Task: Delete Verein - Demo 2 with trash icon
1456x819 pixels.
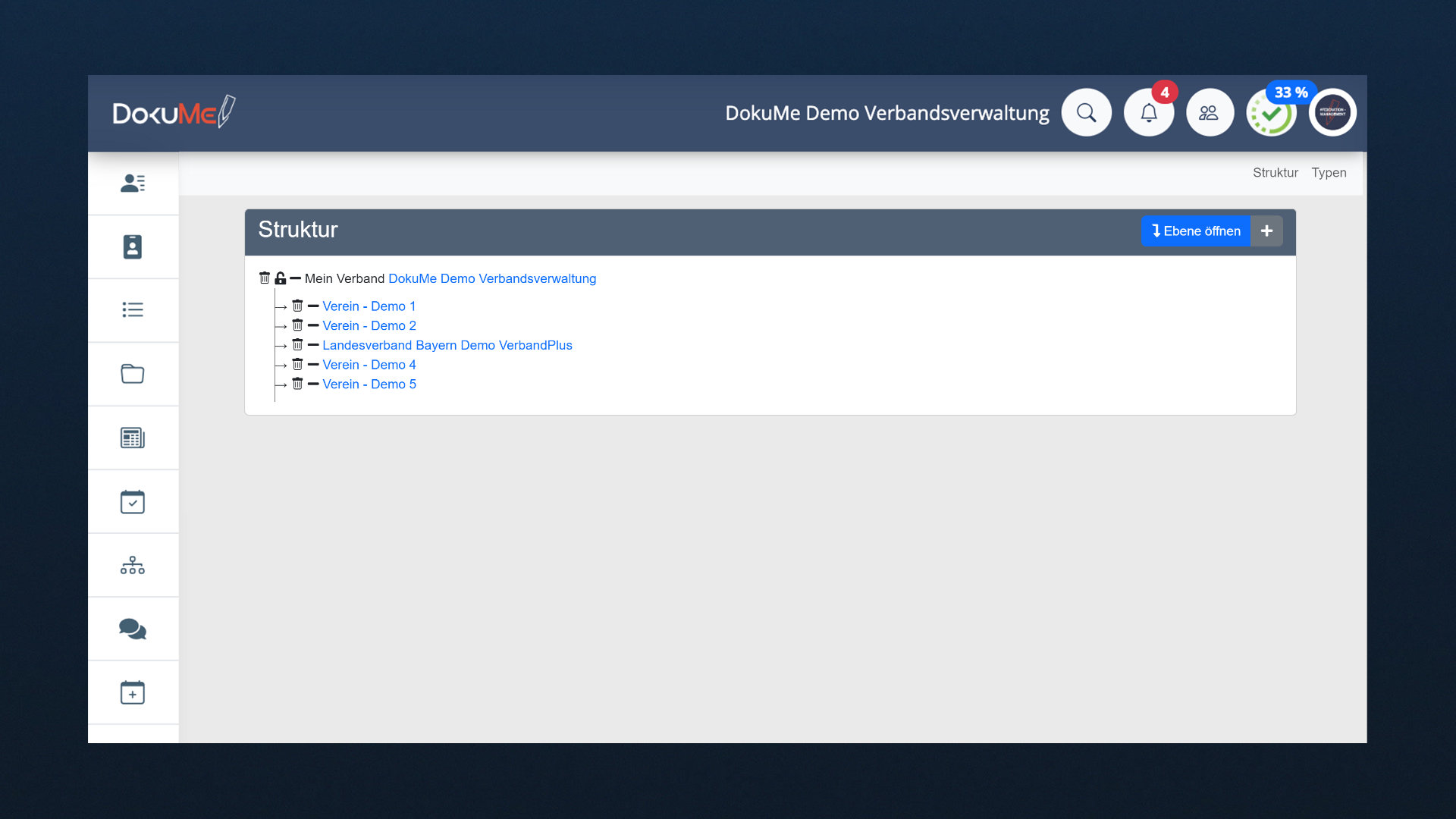Action: pos(297,325)
